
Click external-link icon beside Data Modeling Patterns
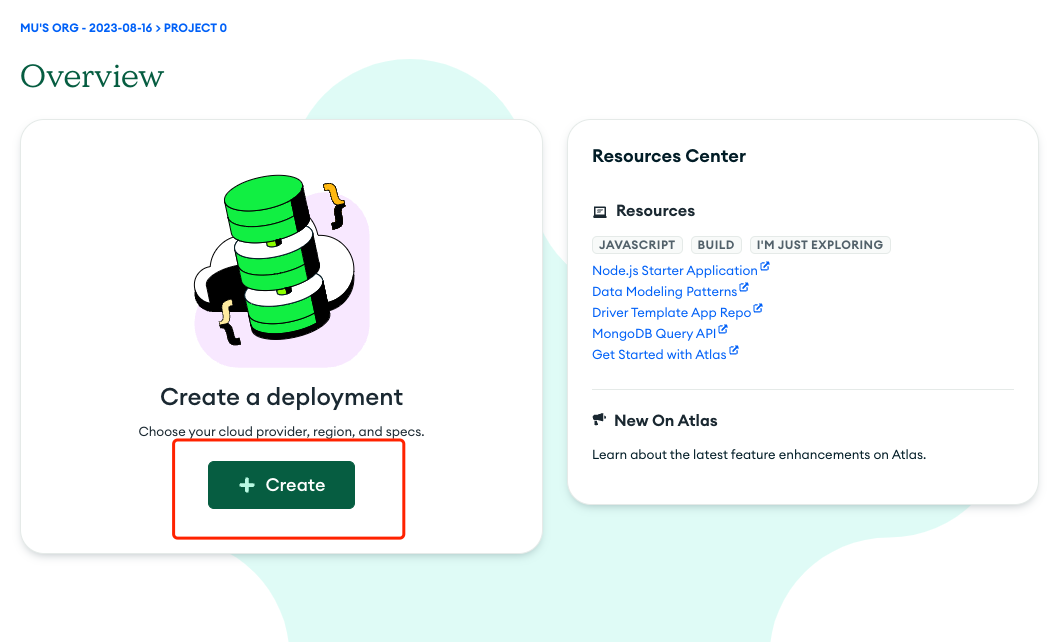pyautogui.click(x=744, y=289)
